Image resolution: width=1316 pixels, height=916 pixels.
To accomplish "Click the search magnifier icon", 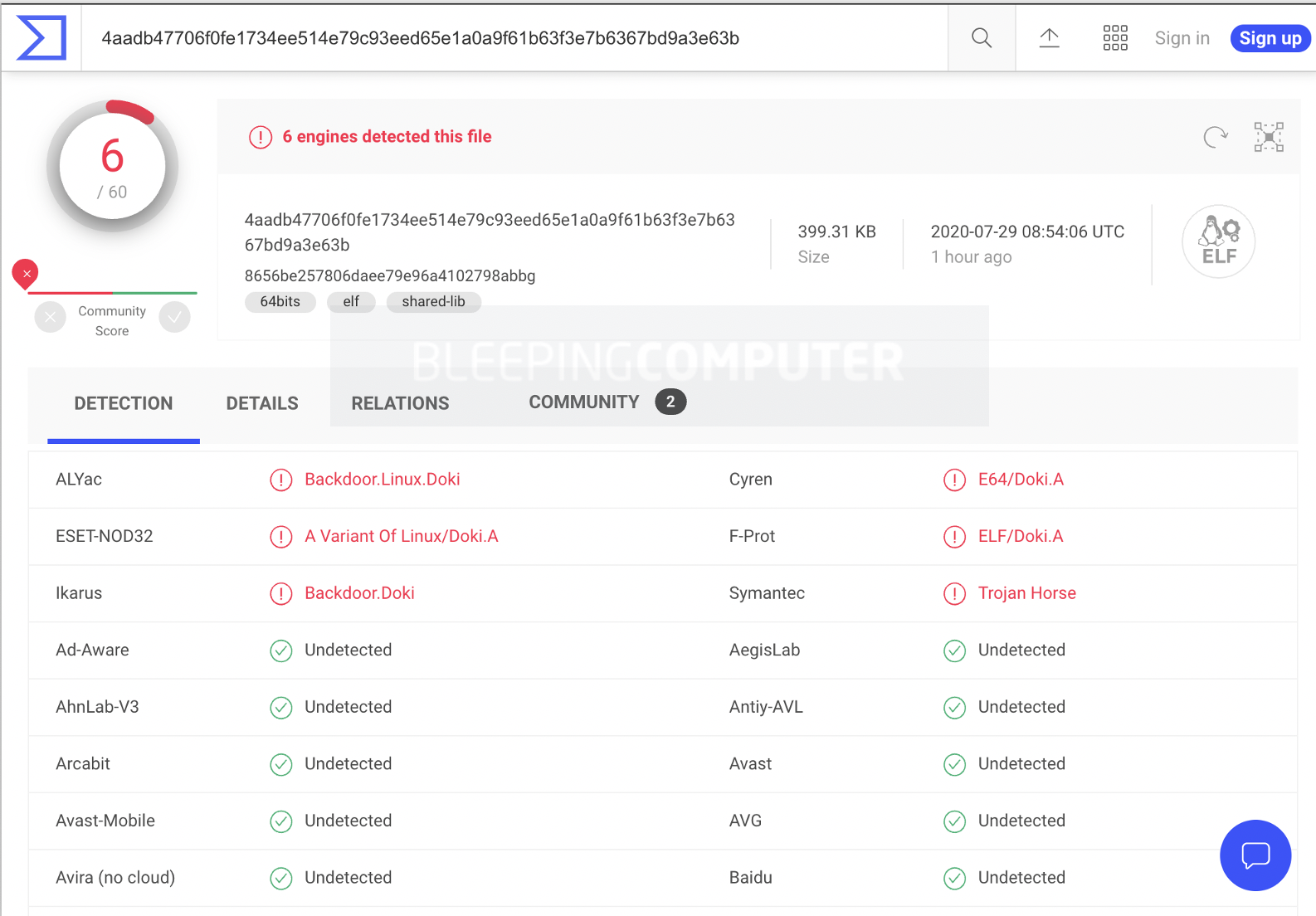I will (982, 38).
